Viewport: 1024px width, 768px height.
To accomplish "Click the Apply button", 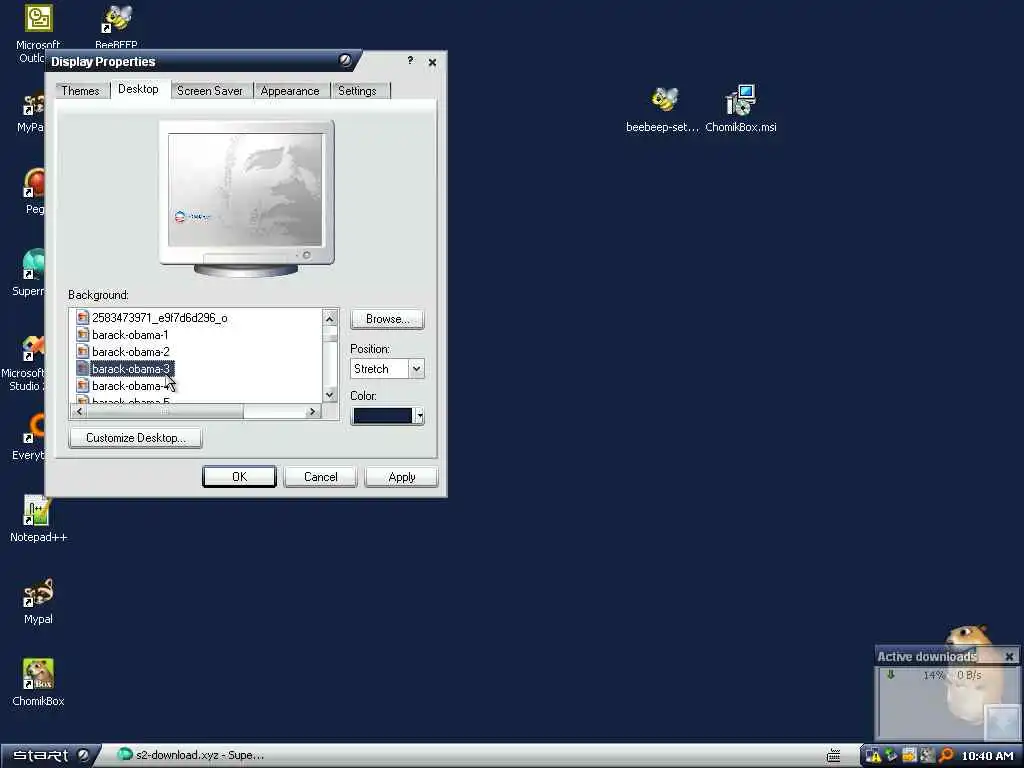I will click(x=402, y=477).
